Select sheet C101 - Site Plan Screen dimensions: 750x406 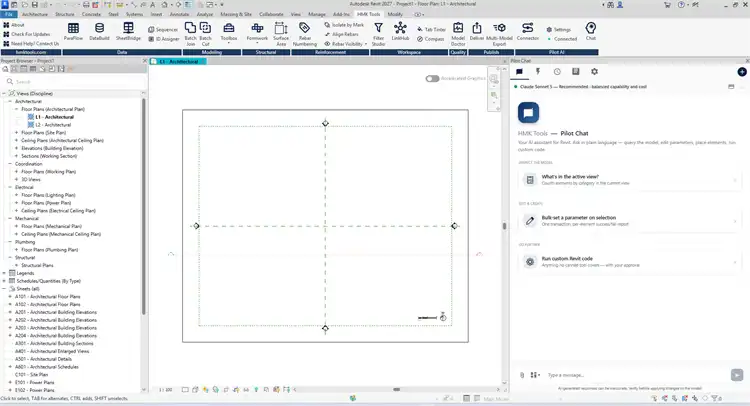coord(32,374)
